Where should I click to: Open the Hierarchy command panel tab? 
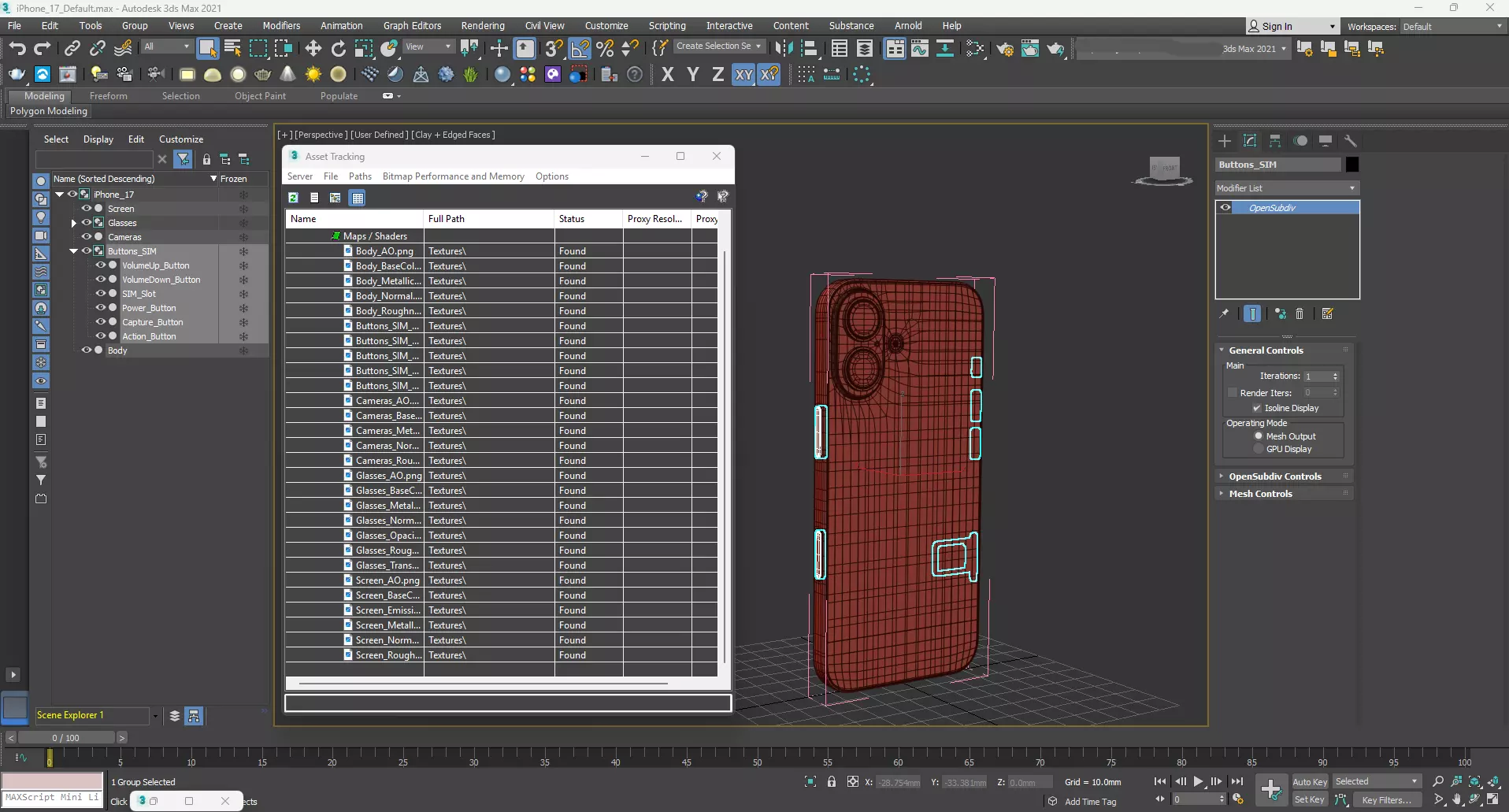click(1275, 141)
